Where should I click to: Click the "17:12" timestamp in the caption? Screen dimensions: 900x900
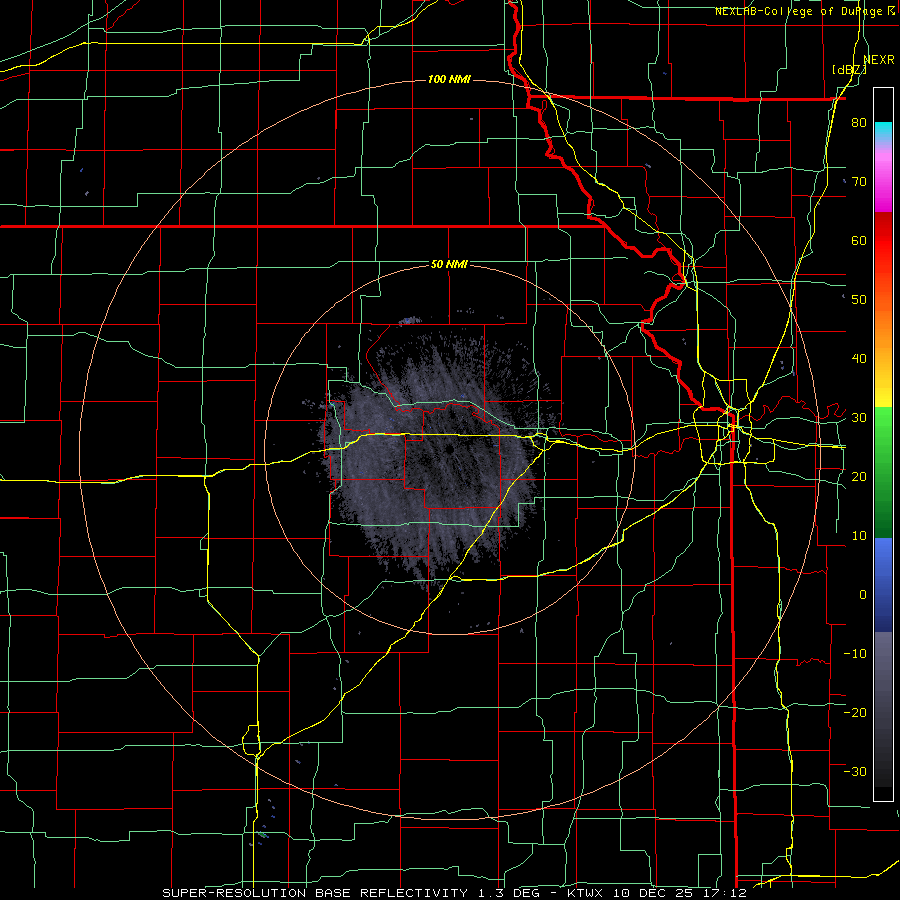point(726,893)
